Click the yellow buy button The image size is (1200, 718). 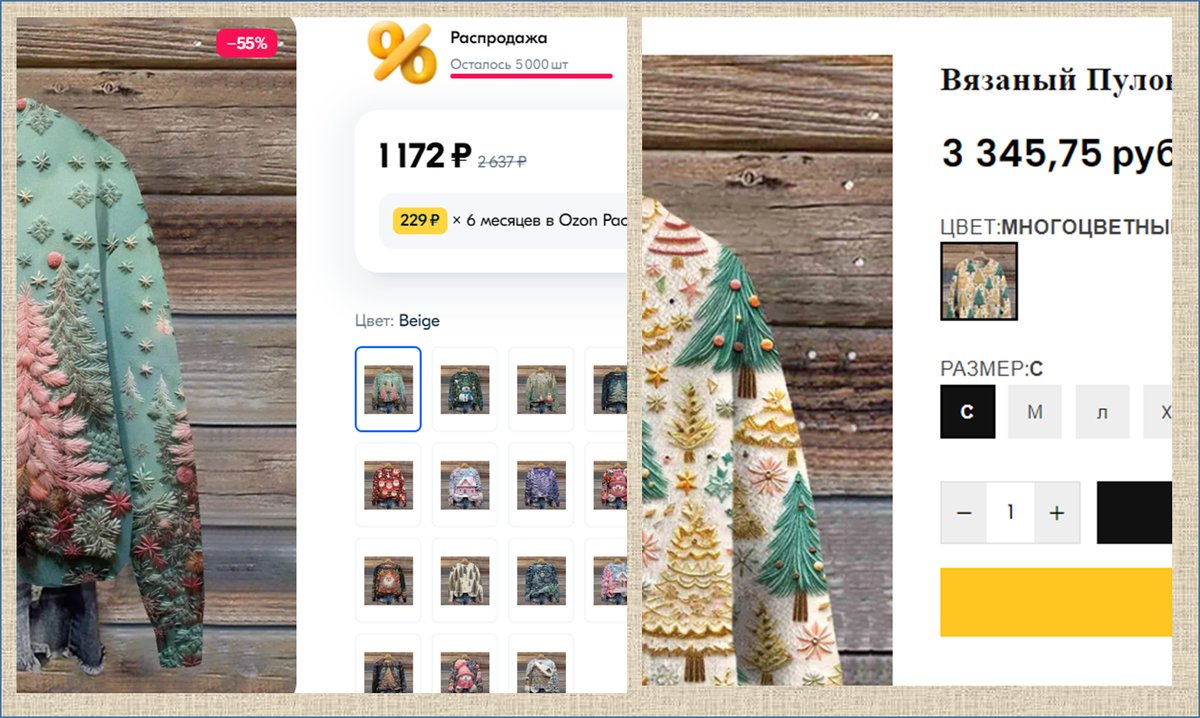(1056, 602)
